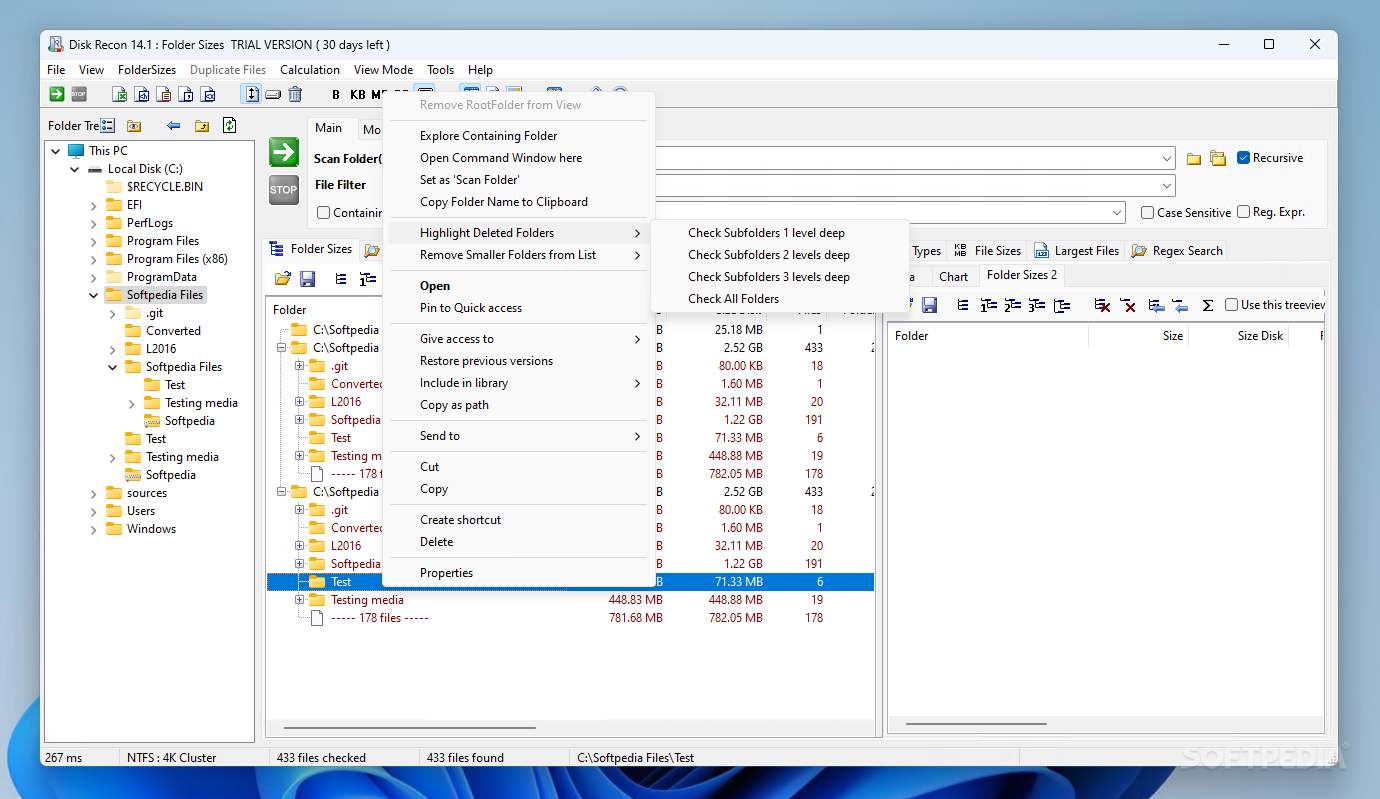The width and height of the screenshot is (1380, 799).
Task: Toggle the vertical resize arrow toolbar icon
Action: [252, 94]
